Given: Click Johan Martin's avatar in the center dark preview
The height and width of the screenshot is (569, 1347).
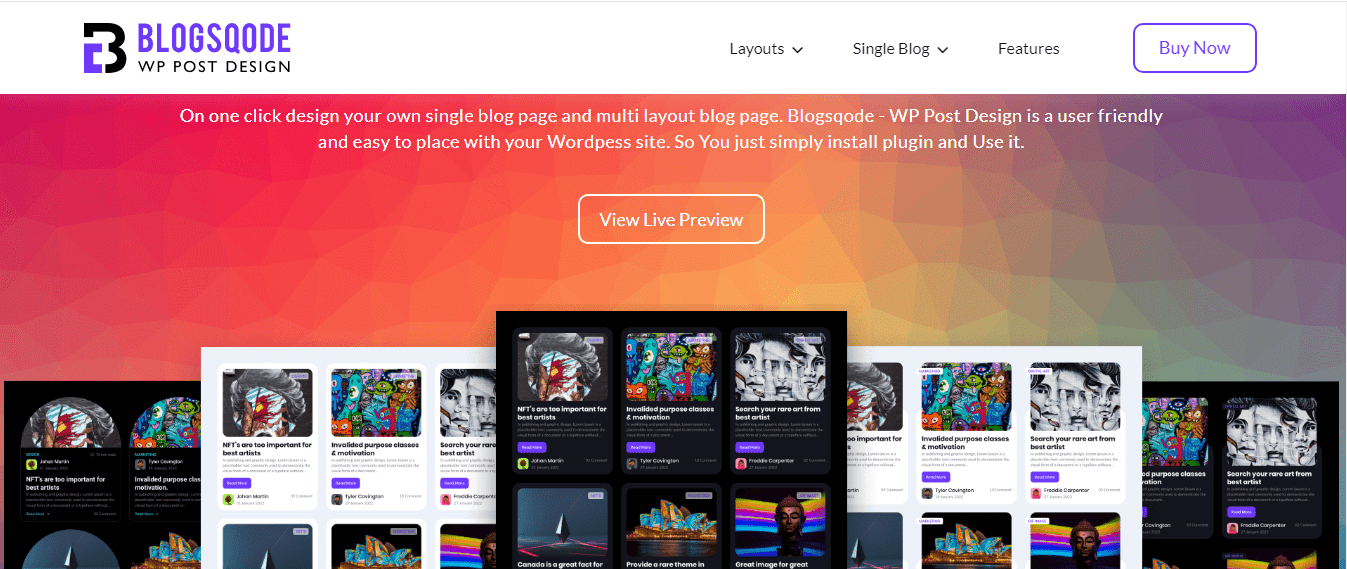Looking at the screenshot, I should (523, 463).
